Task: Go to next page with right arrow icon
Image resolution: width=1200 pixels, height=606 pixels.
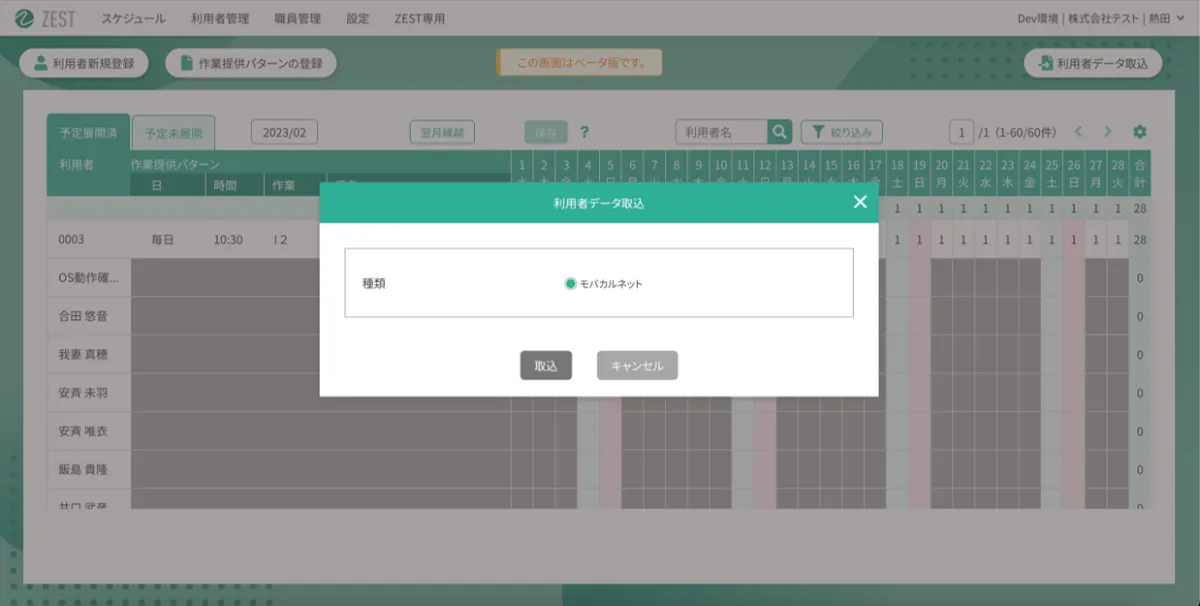Action: coord(1108,131)
